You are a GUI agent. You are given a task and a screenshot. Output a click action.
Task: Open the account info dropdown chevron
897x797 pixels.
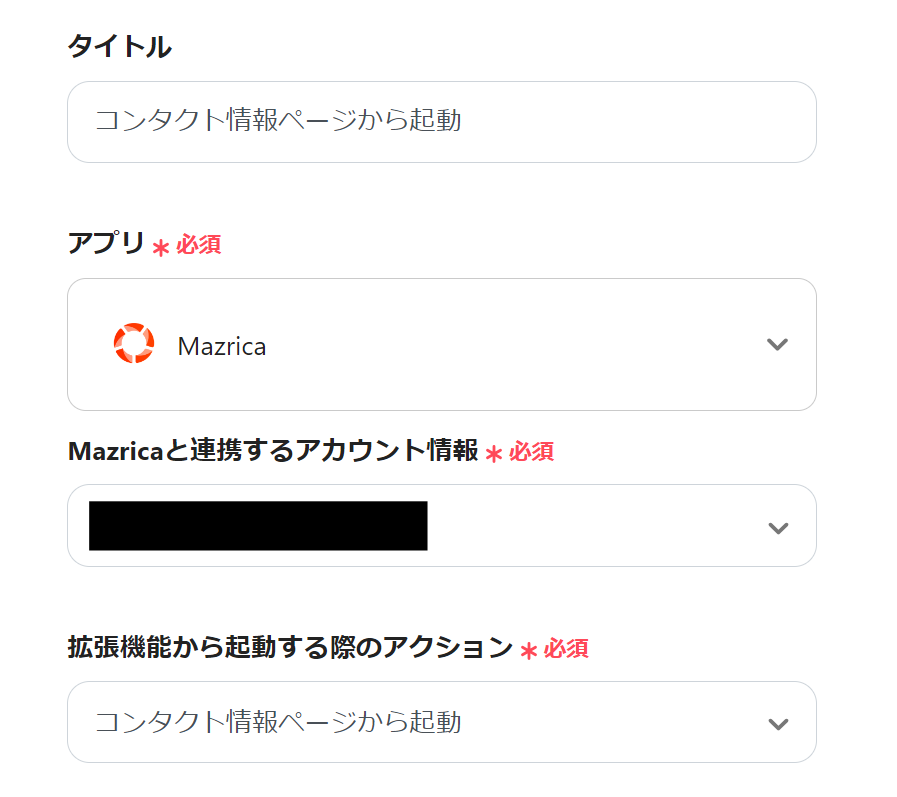point(777,527)
